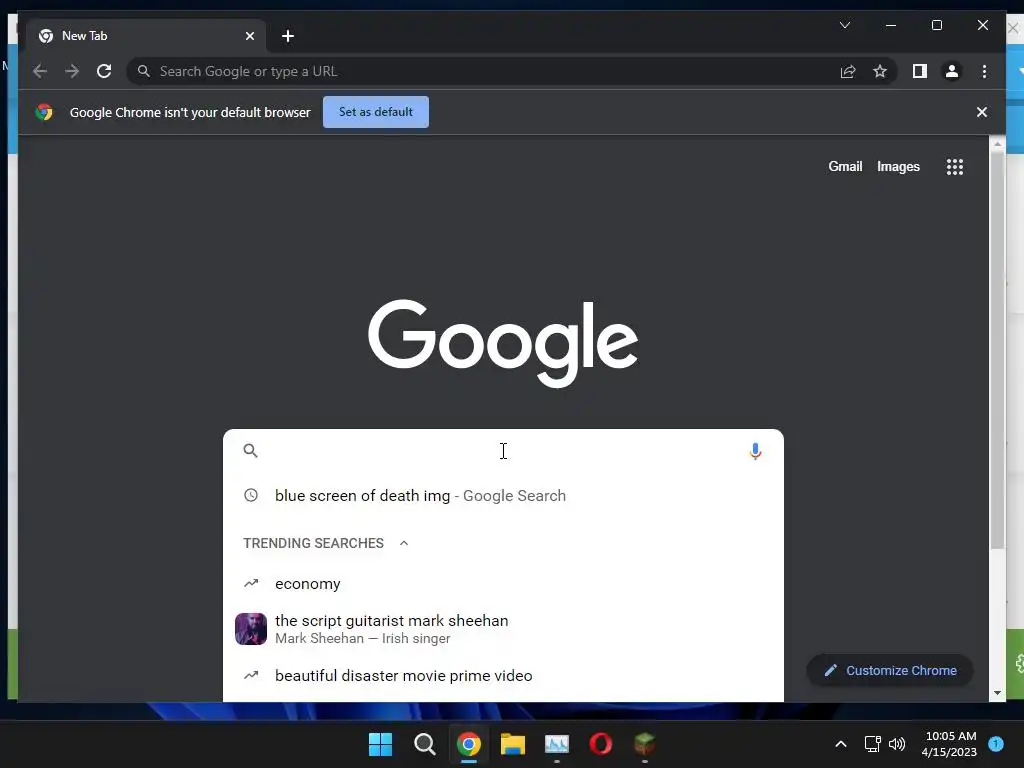1024x768 pixels.
Task: Open the side panel icon in toolbar
Action: (920, 71)
